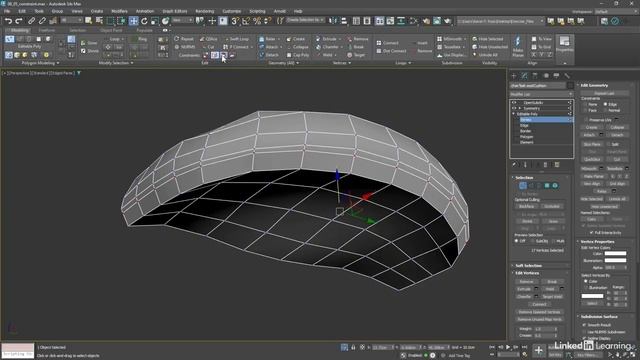
Task: Collapse the Editable Poly stack entry
Action: 514,114
